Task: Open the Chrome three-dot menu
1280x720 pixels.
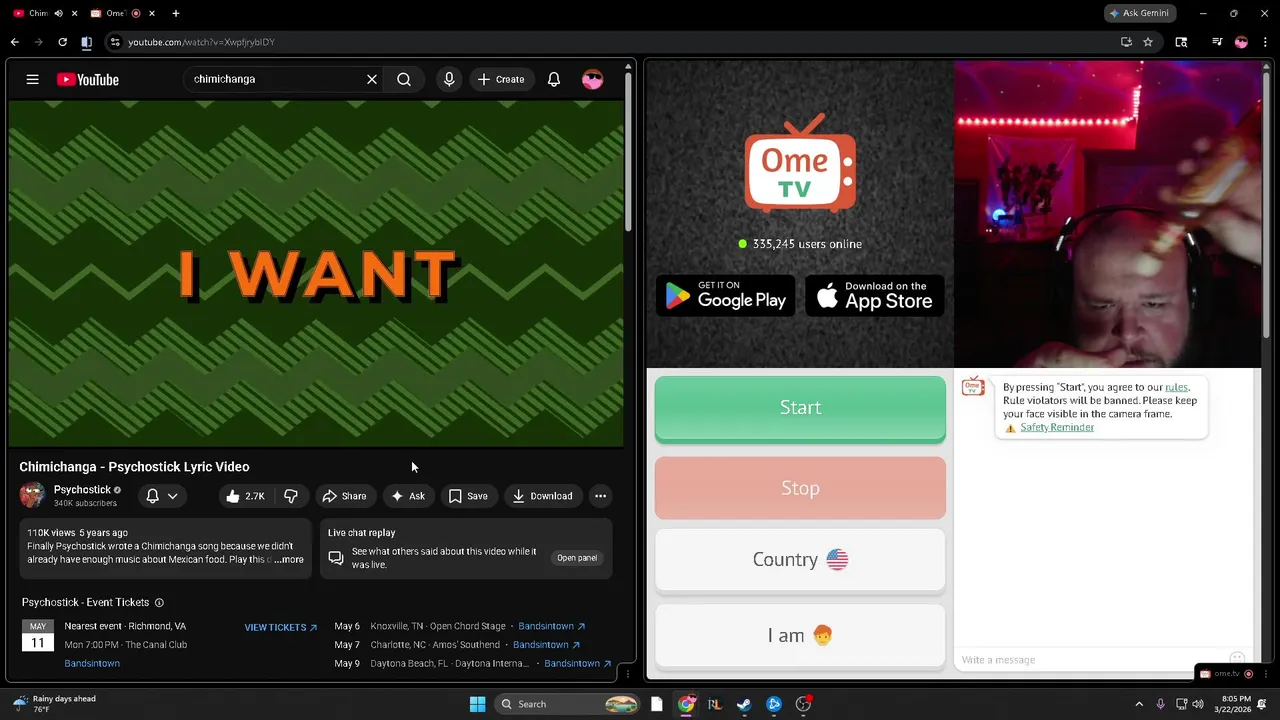Action: tap(1266, 42)
